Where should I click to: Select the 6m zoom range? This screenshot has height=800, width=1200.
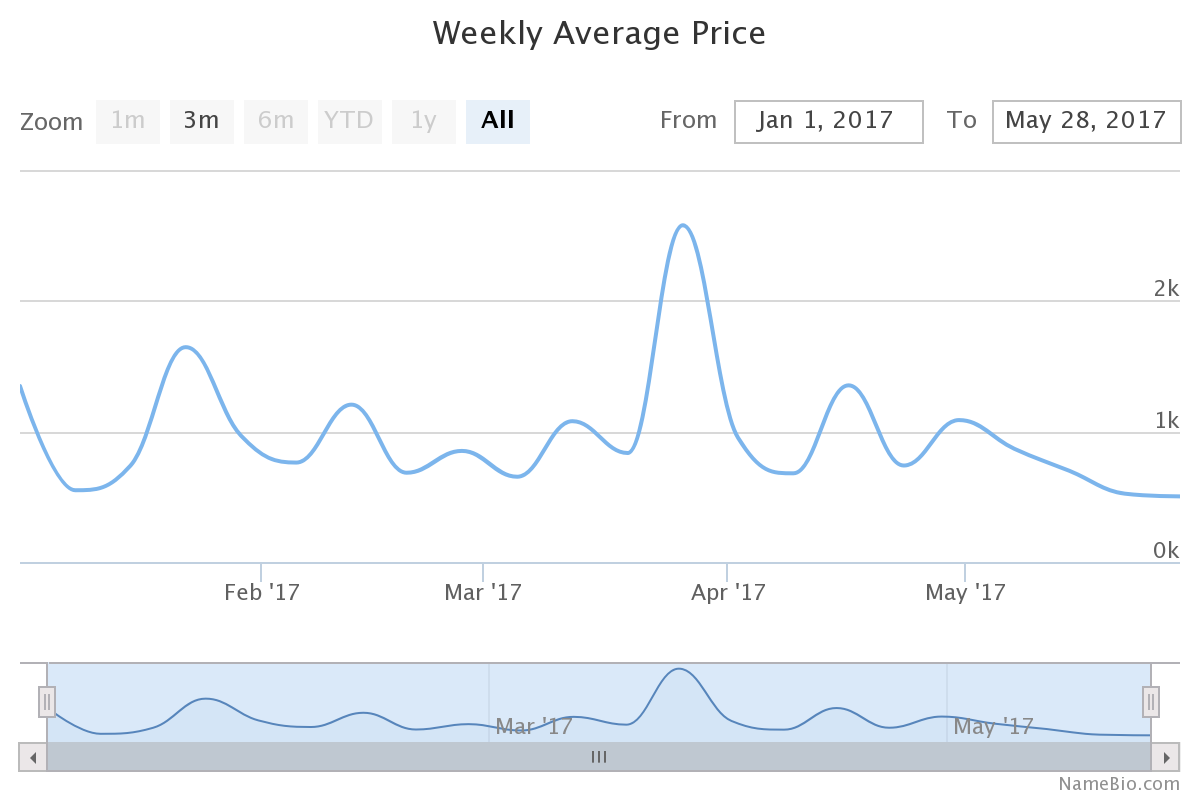coord(276,122)
